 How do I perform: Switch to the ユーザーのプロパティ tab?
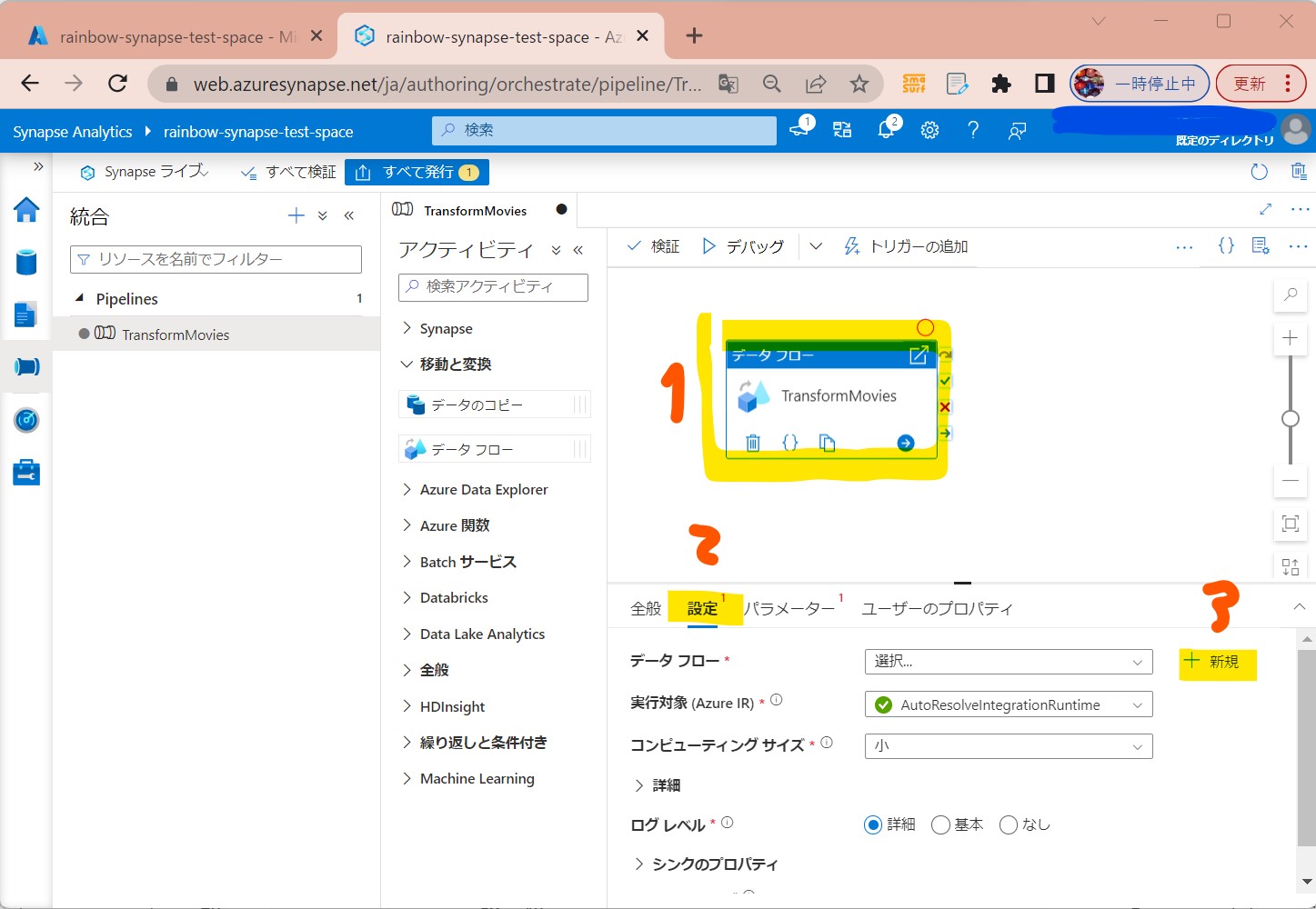[937, 608]
